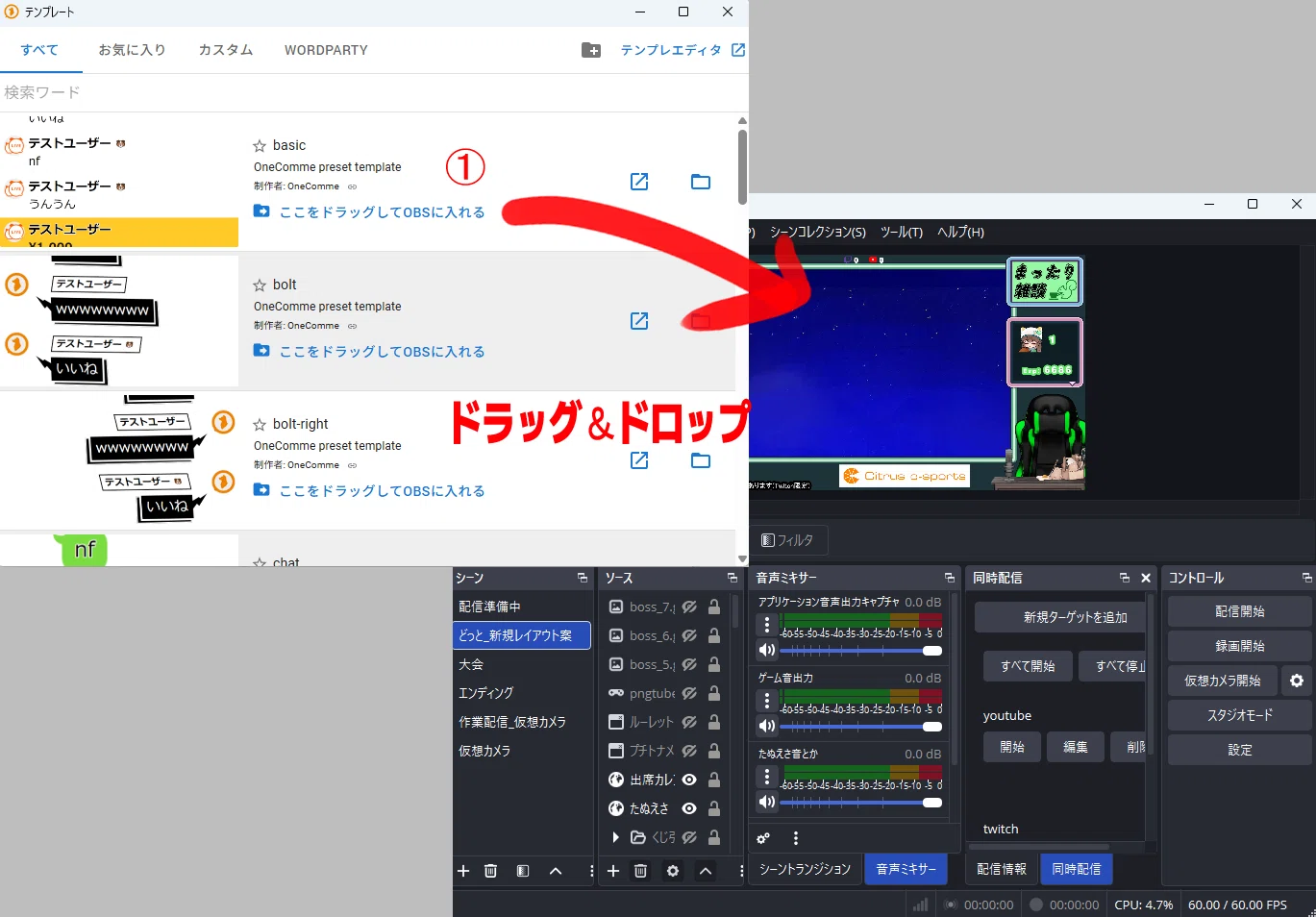The image size is (1316, 917).
Task: Open the virtual camera settings gear
Action: pos(1297,681)
